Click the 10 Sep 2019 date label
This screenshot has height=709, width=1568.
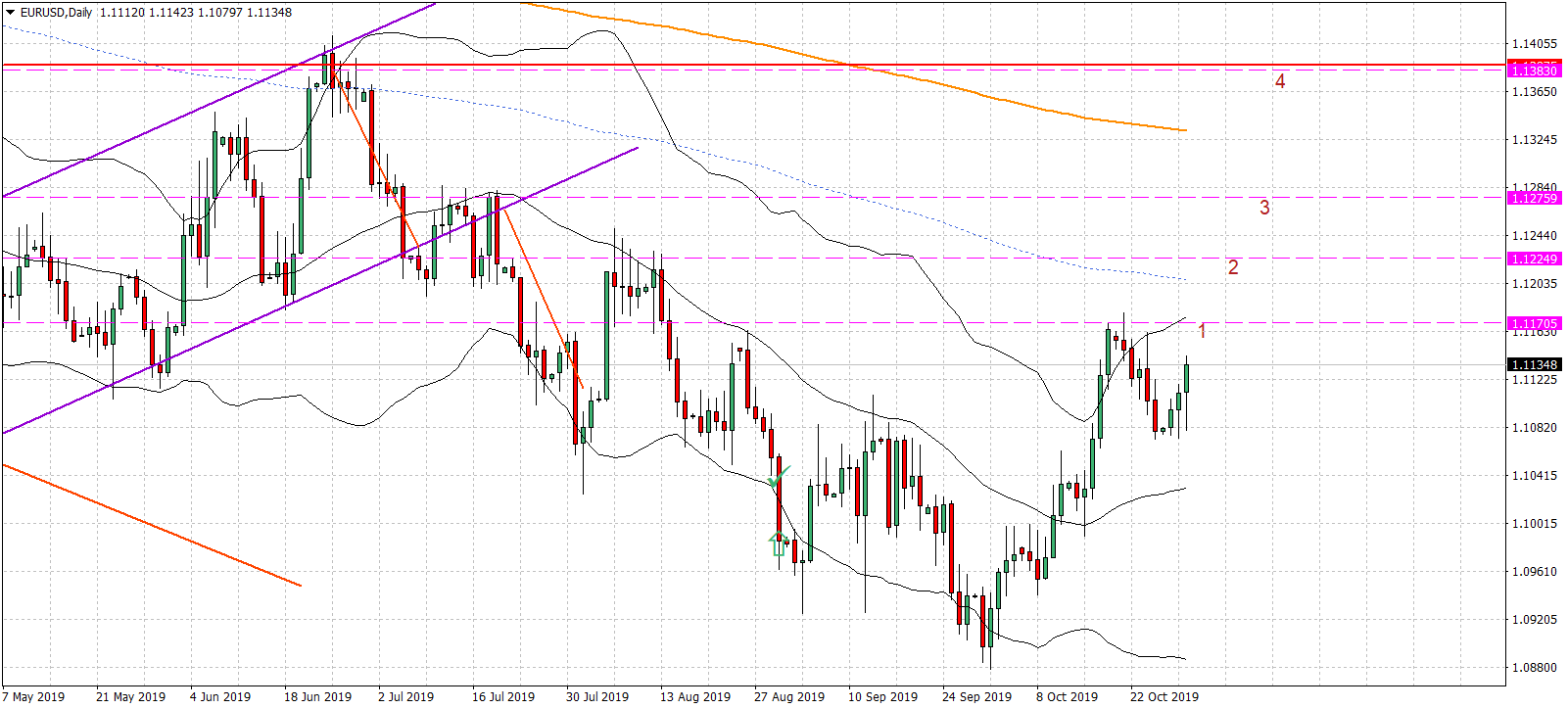click(x=883, y=697)
